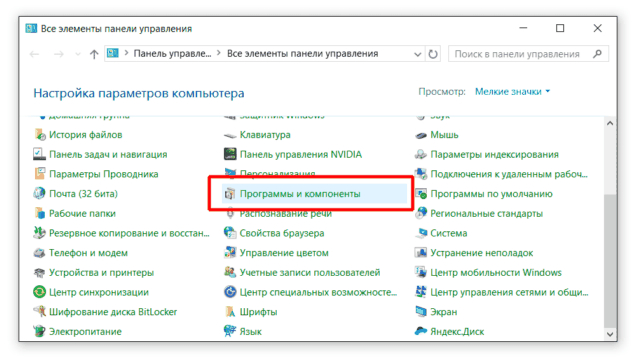Open Центр управления сетями и общи... link

pyautogui.click(x=509, y=292)
